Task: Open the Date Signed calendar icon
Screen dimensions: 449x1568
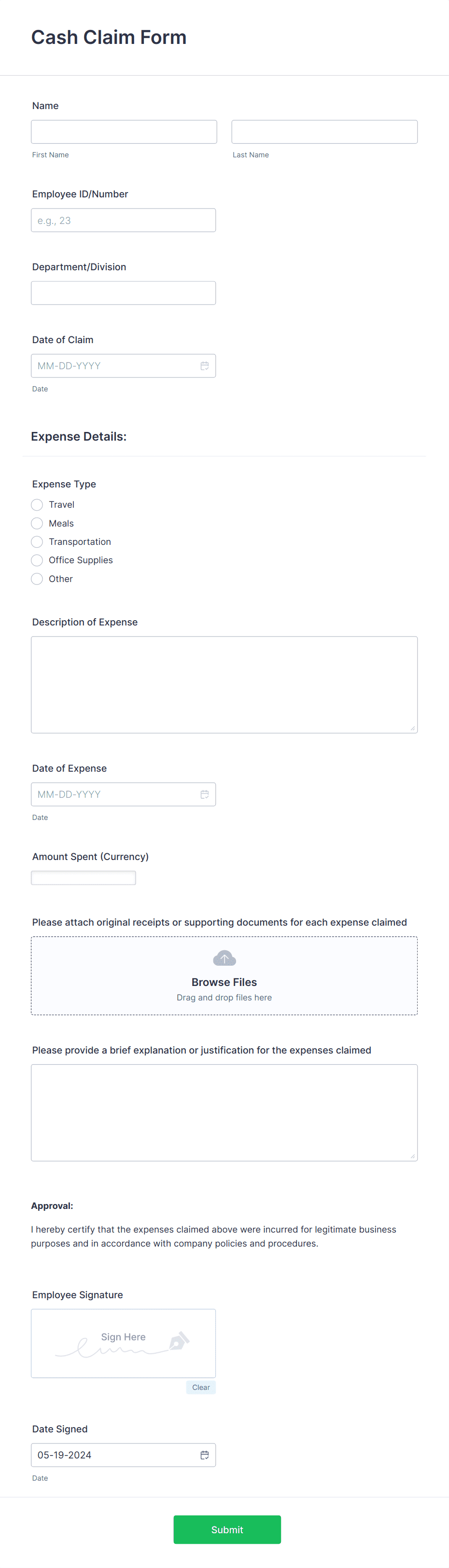Action: pyautogui.click(x=204, y=1455)
